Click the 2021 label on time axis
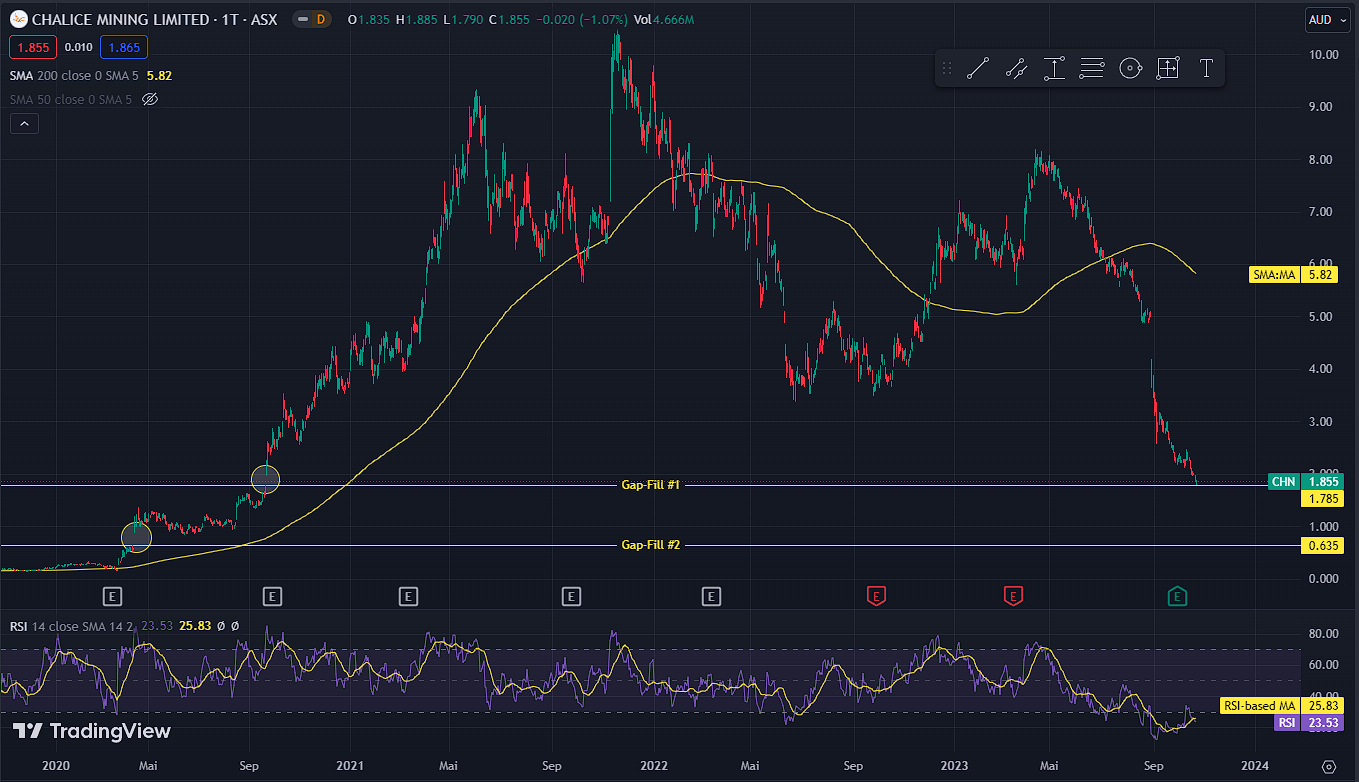Screen dimensions: 1359x782 (x=350, y=765)
